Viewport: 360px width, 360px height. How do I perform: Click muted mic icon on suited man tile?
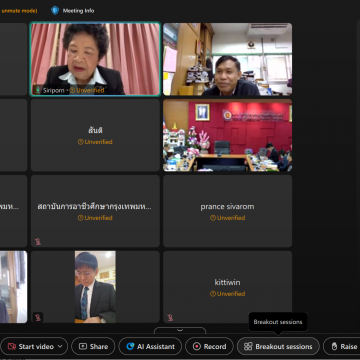click(x=38, y=317)
